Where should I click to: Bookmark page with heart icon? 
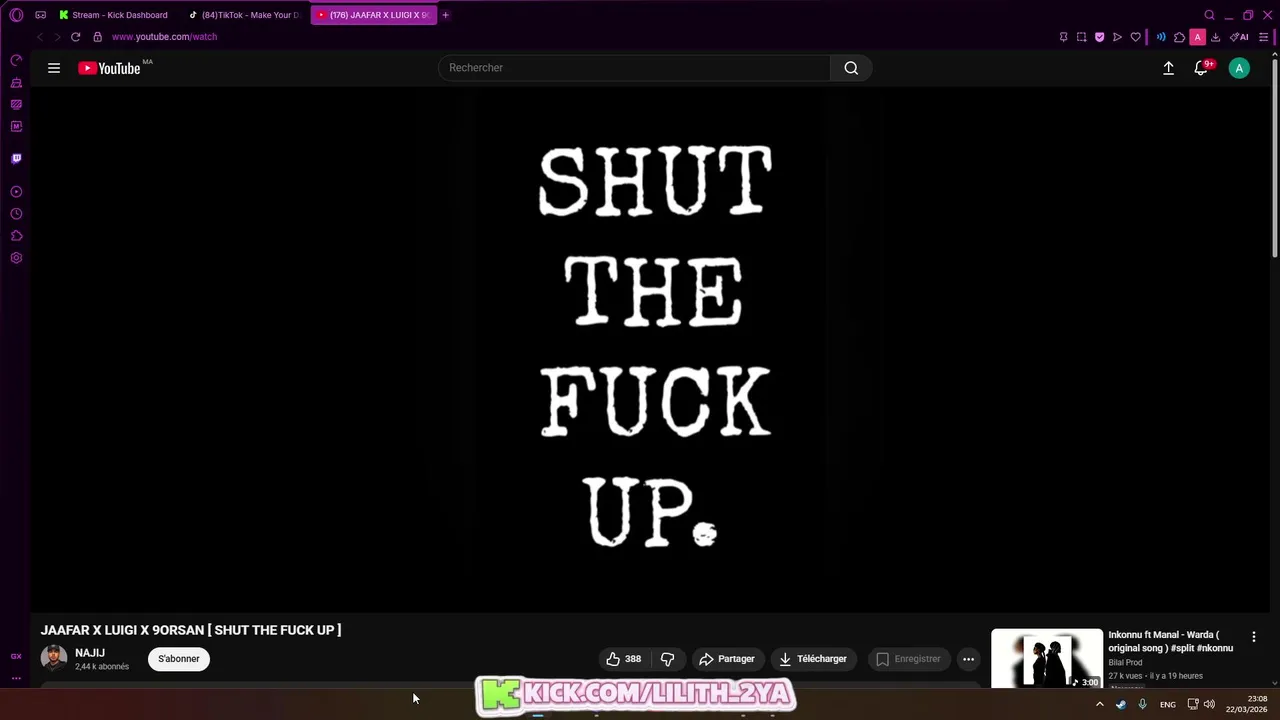1135,37
